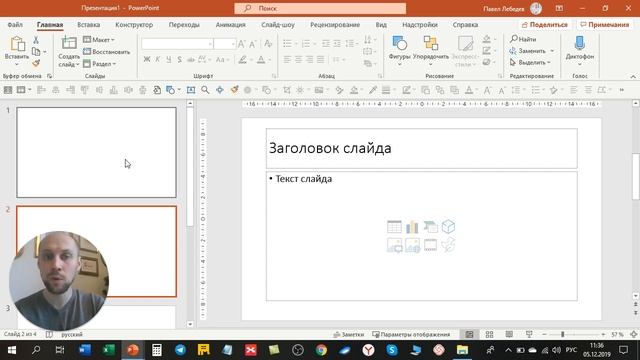Click the bullets list icon
The image size is (640, 360).
pos(287,43)
